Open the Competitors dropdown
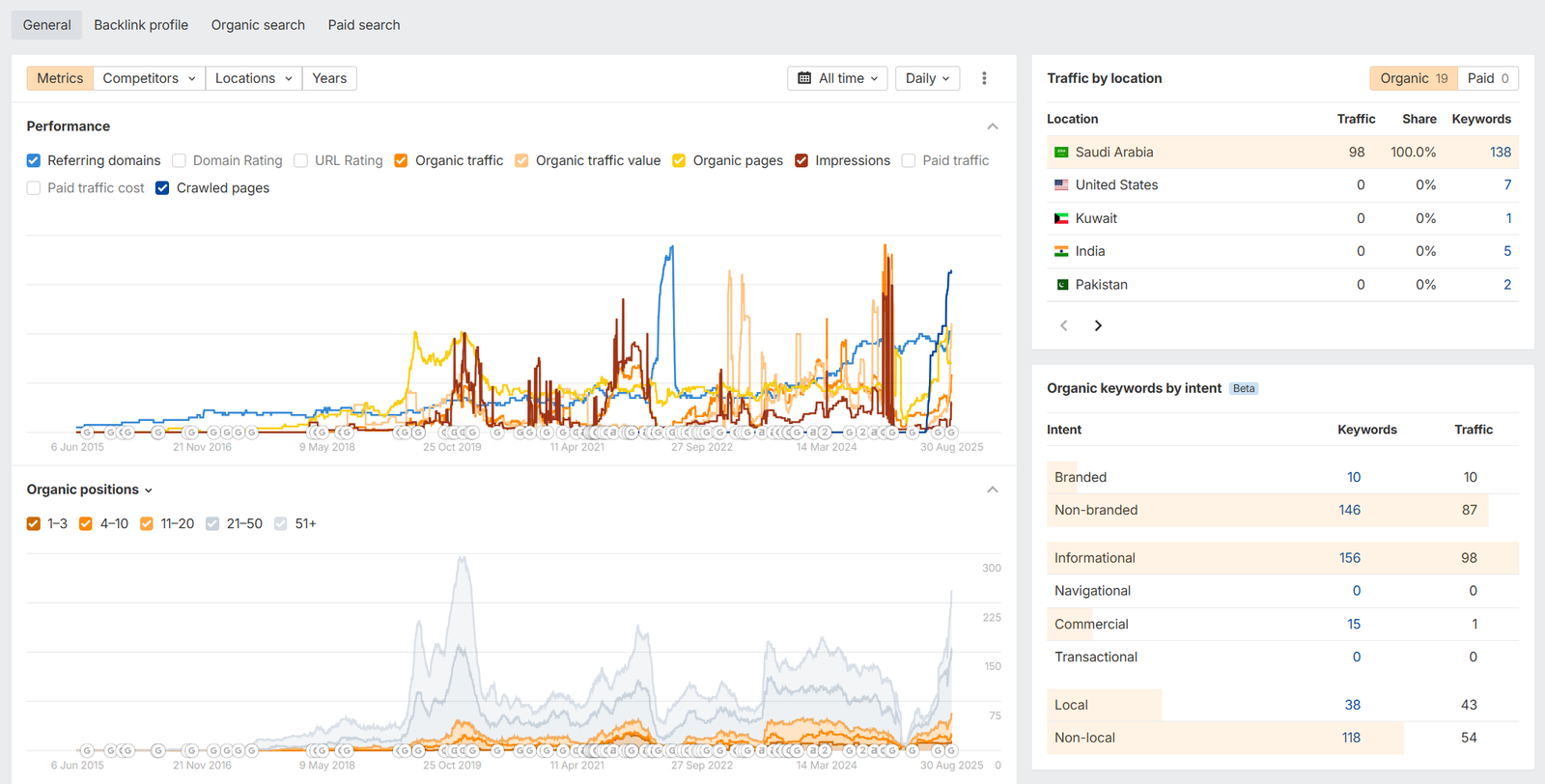 click(x=149, y=78)
